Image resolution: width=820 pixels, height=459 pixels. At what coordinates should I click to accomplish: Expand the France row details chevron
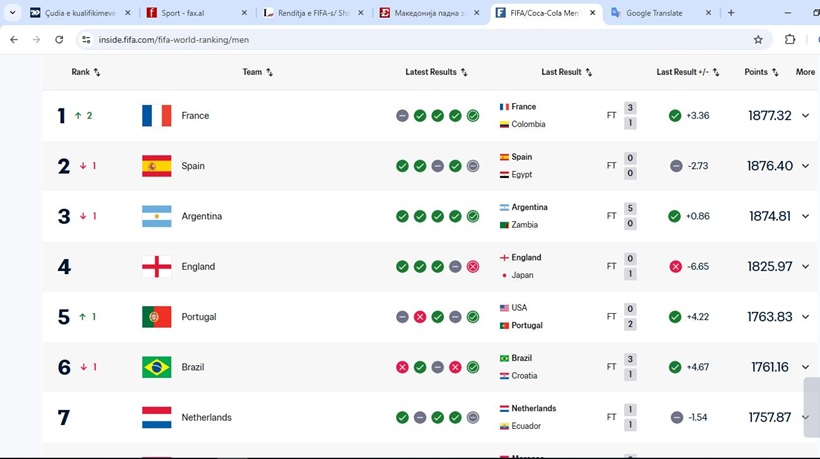(805, 116)
